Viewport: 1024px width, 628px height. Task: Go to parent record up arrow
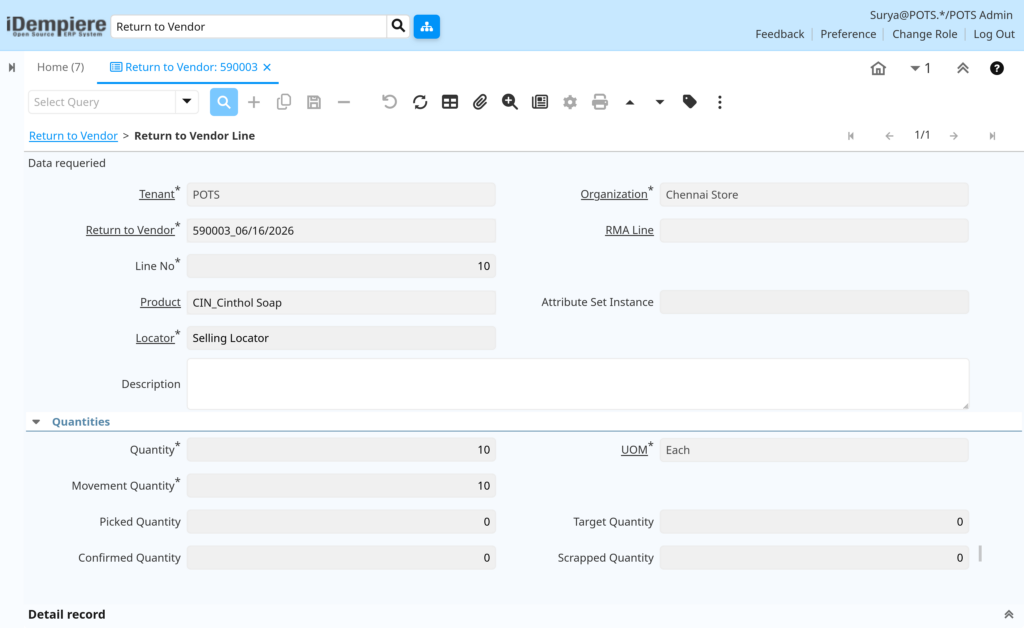(630, 102)
